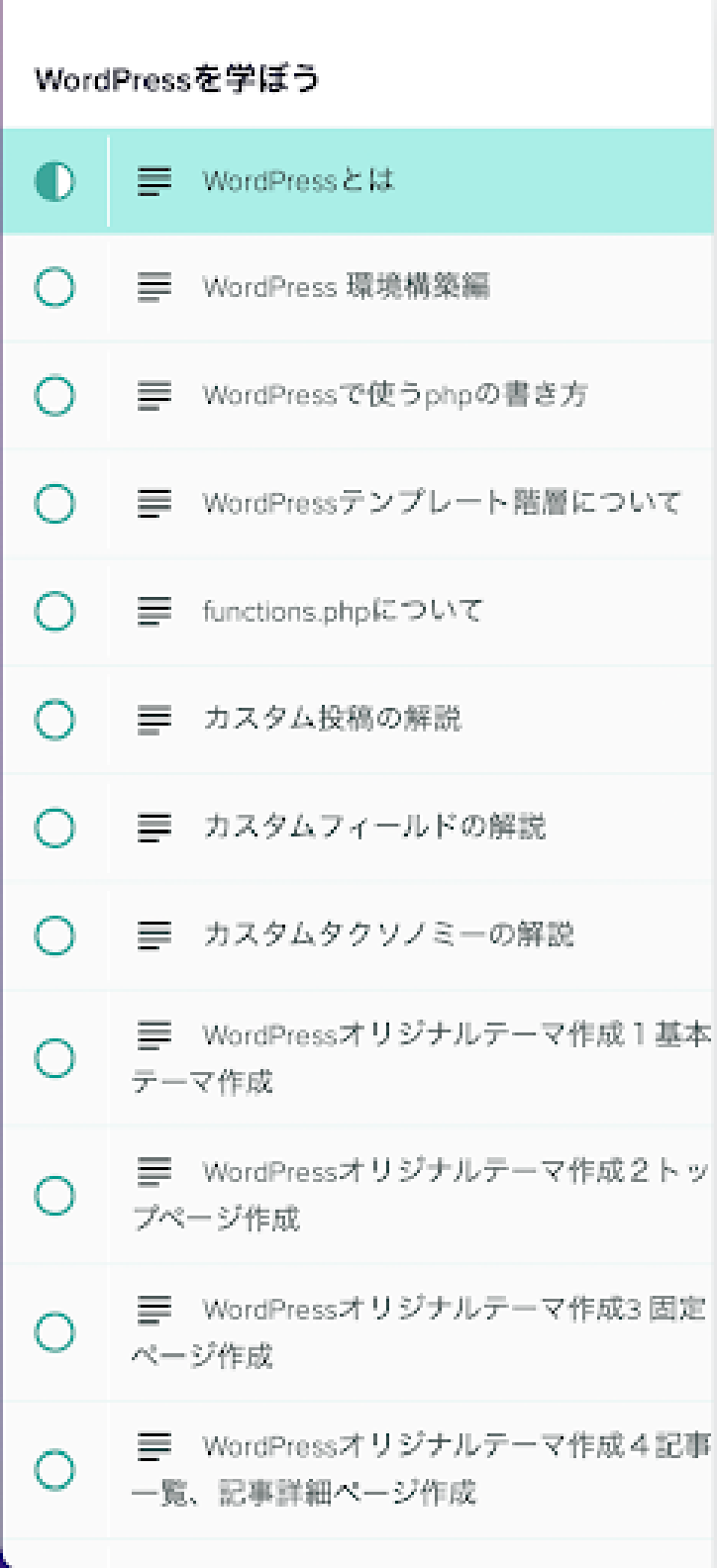
Task: Click the lesson icon next to カスタムタクソノミーの解説
Action: [154, 934]
